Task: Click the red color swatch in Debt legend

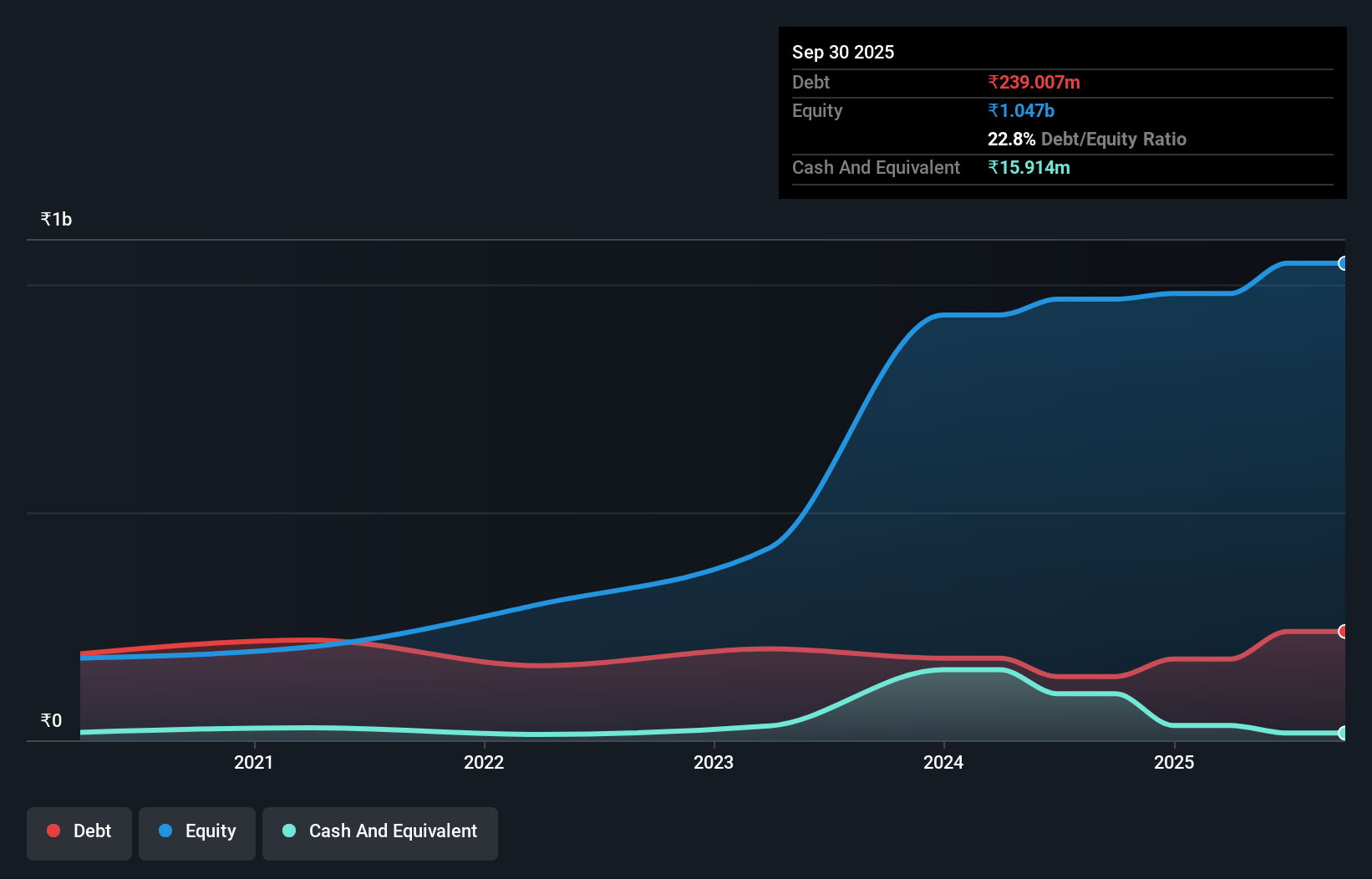Action: pyautogui.click(x=52, y=831)
